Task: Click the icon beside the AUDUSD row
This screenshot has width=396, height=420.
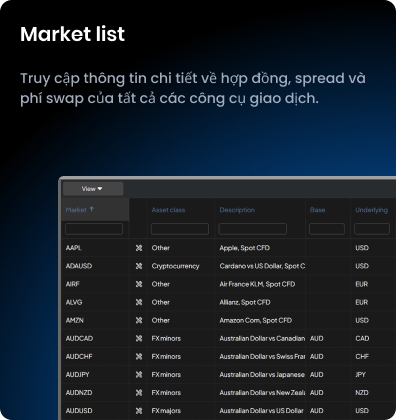Action: 139,411
